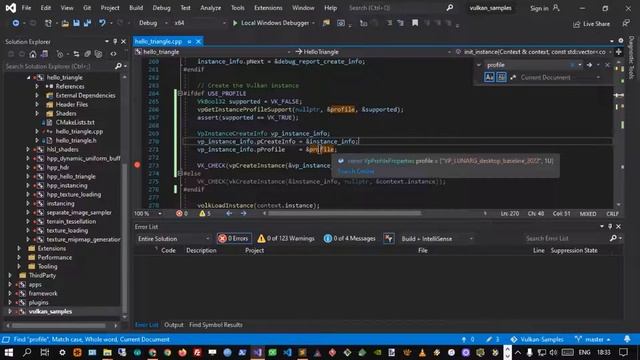Click the bookmark toolbar icon
The height and width of the screenshot is (360, 640).
tap(415, 23)
